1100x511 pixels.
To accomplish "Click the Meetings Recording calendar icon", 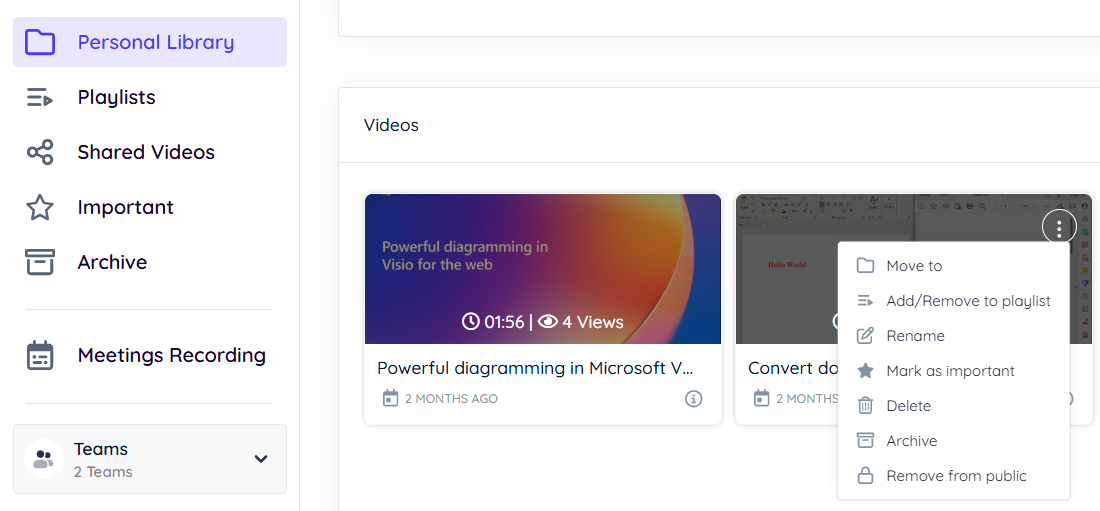I will [40, 355].
